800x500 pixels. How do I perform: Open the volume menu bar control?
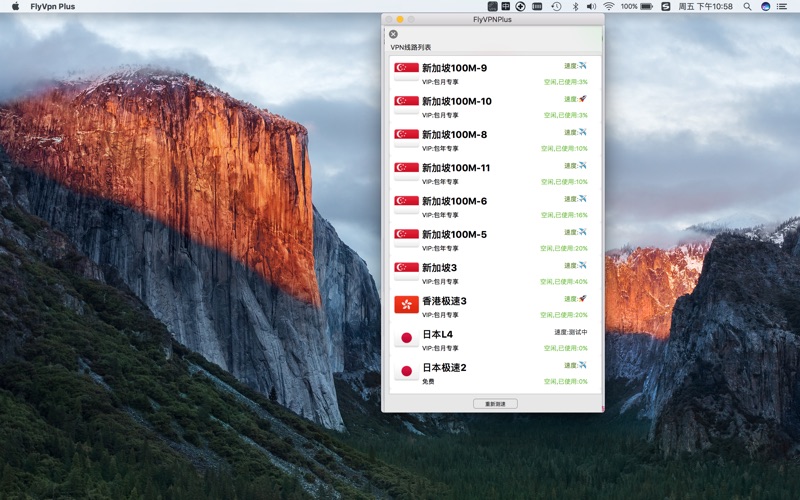(x=591, y=7)
